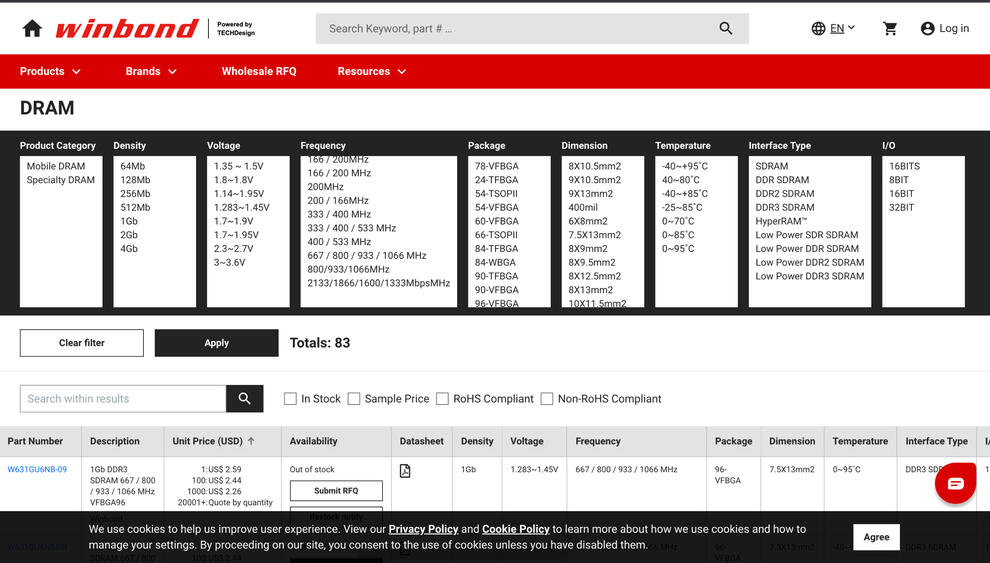This screenshot has height=563, width=990.
Task: Click the search-within-results magnifier button
Action: pos(245,399)
